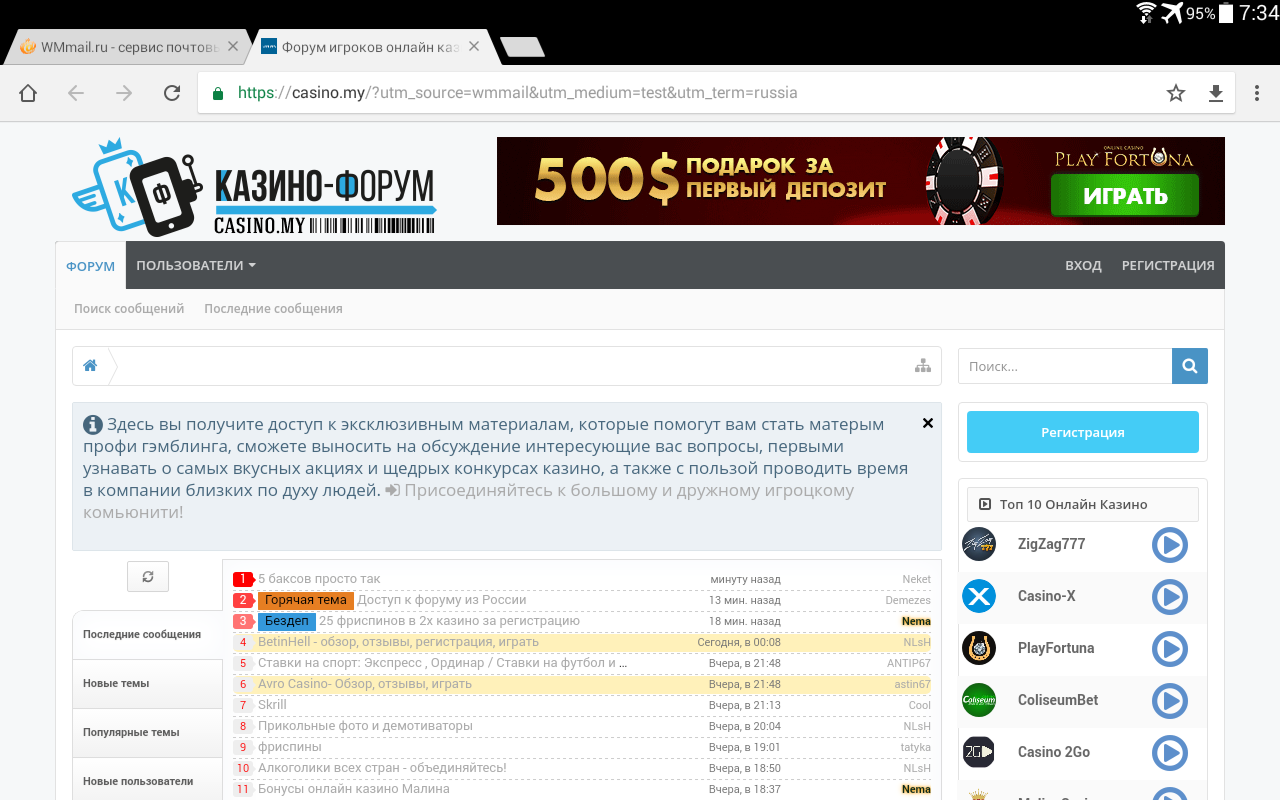This screenshot has width=1280, height=800.
Task: Click the Горячая тема orange label
Action: (306, 600)
